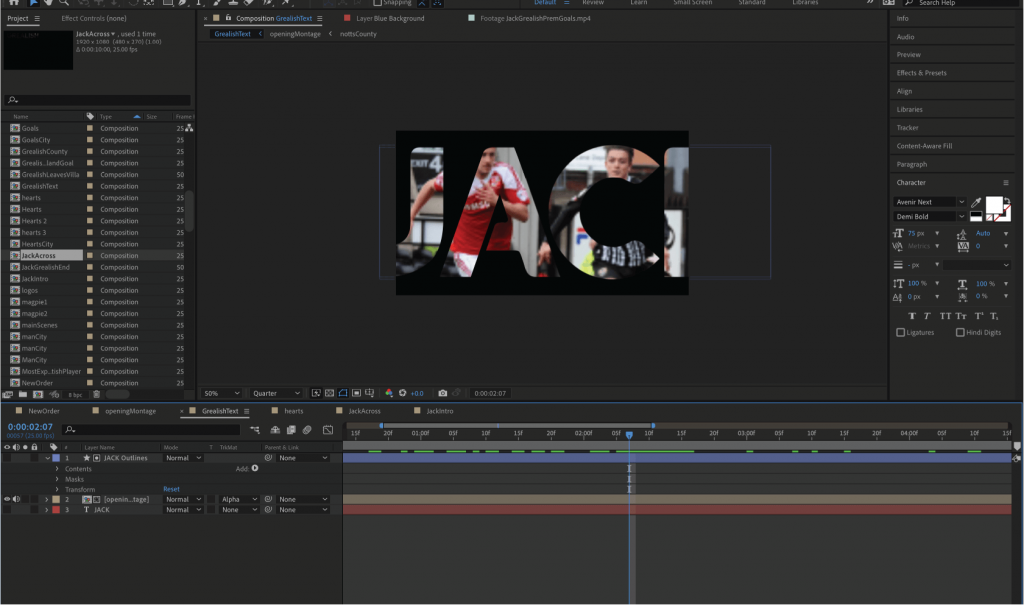The width and height of the screenshot is (1024, 605).
Task: Expand the Transform group of JACK Outlines
Action: coord(58,489)
